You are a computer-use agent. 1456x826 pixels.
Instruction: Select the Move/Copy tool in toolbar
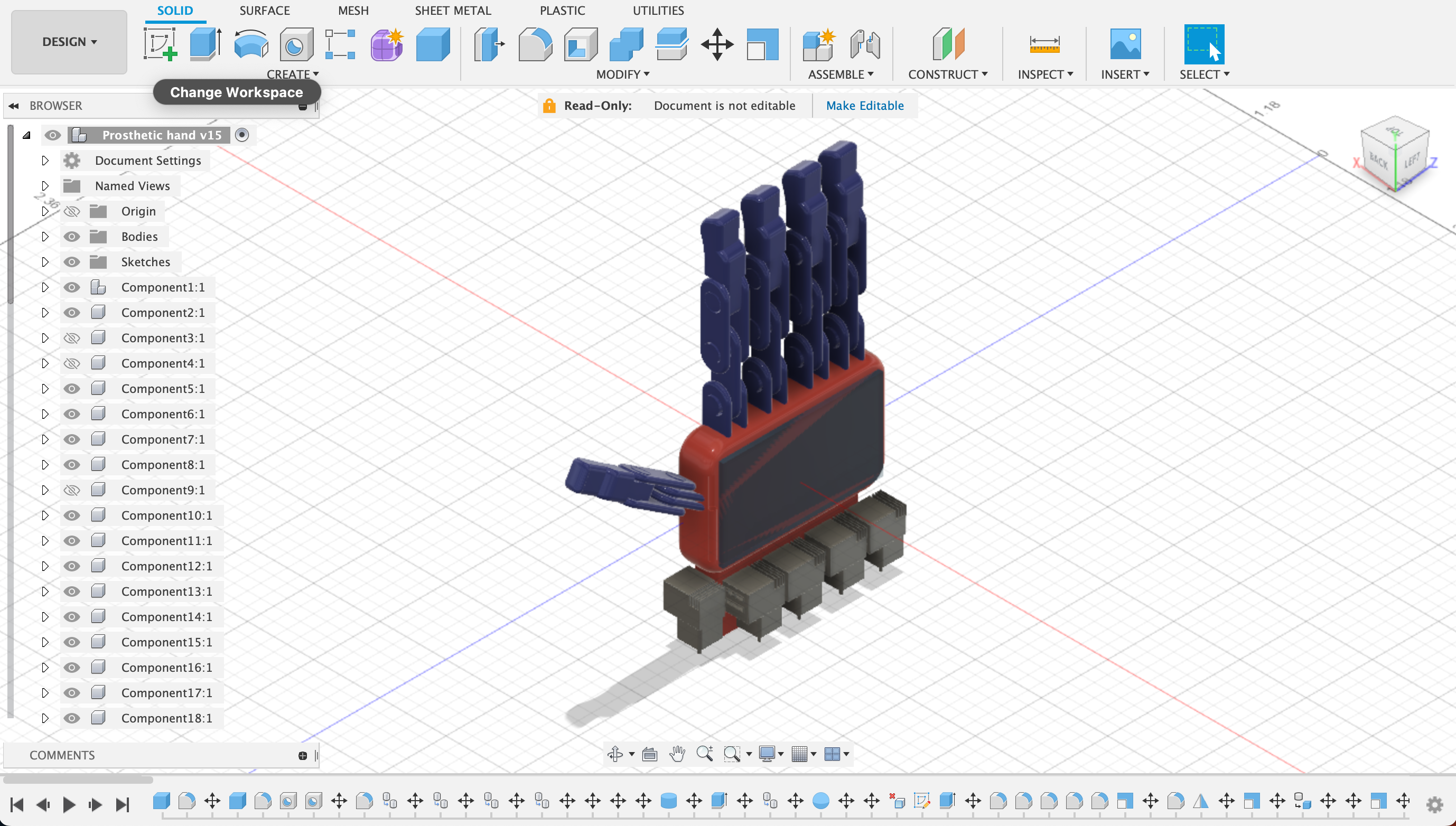tap(717, 44)
